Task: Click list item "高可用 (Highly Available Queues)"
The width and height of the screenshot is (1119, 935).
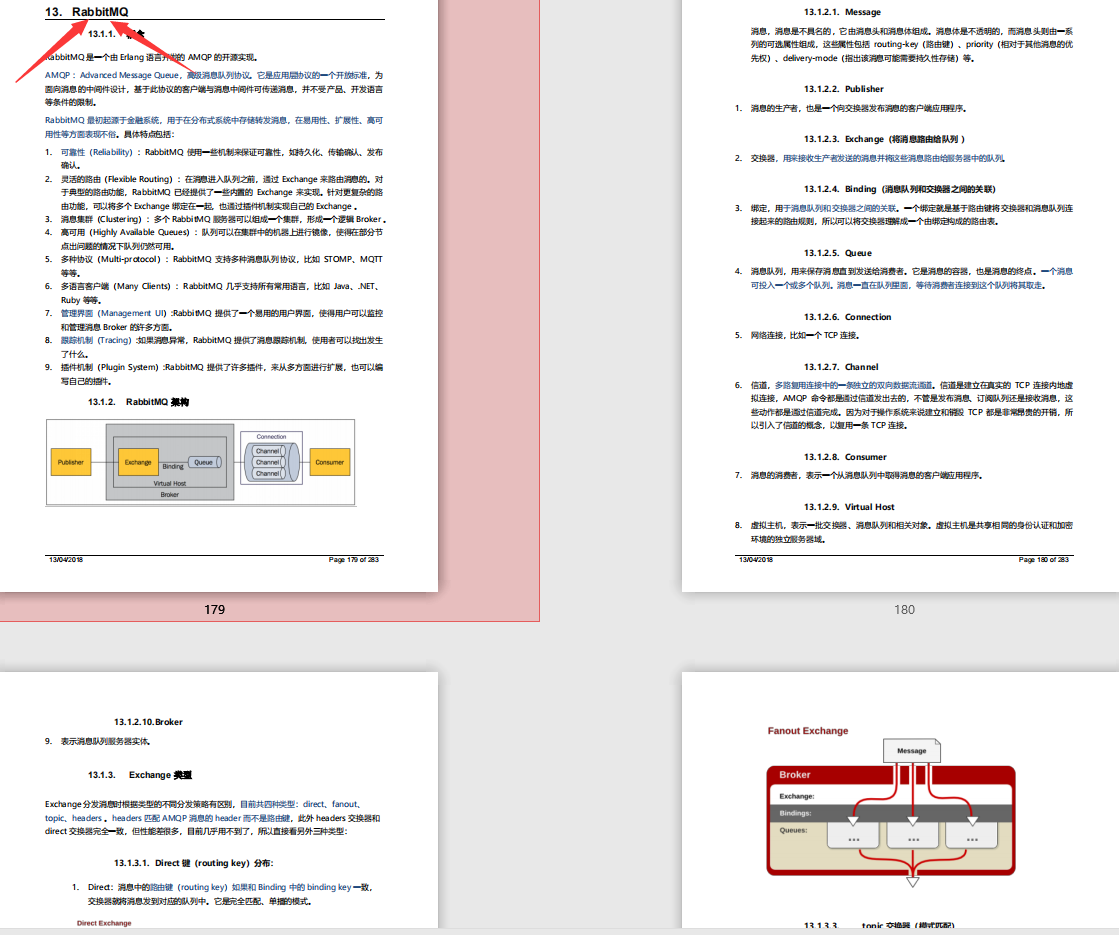Action: [125, 232]
